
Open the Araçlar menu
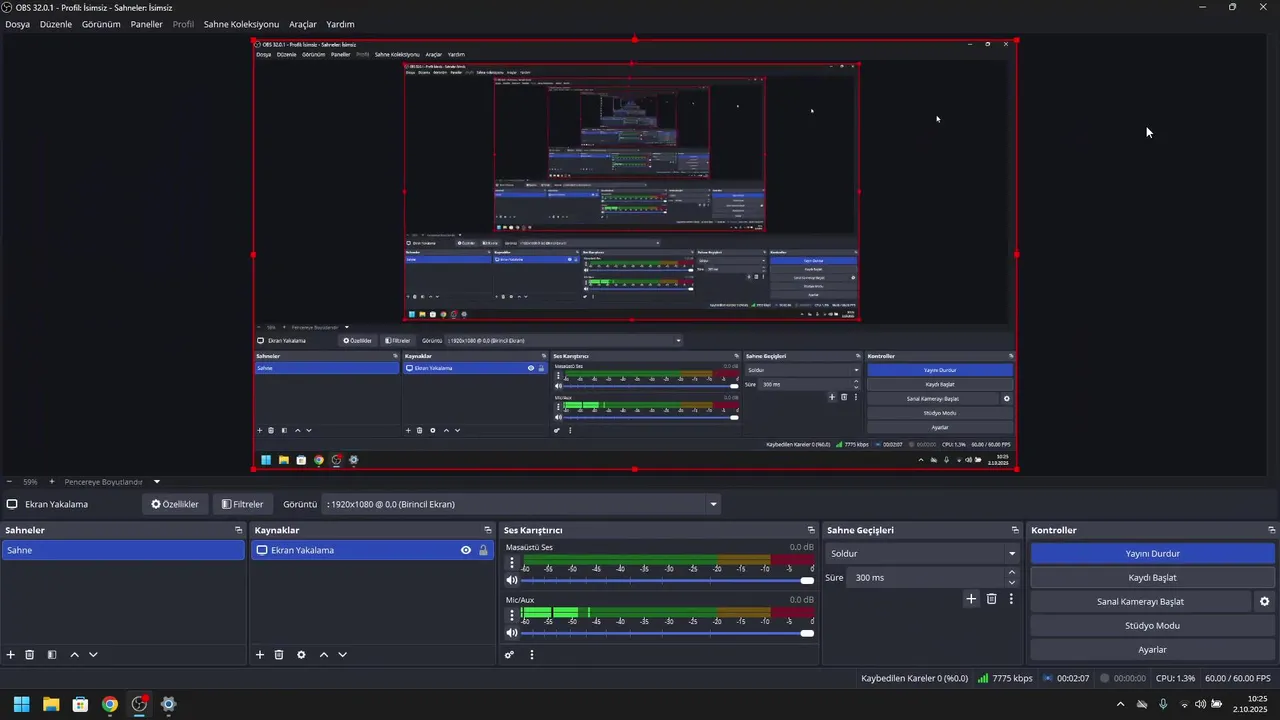point(302,24)
